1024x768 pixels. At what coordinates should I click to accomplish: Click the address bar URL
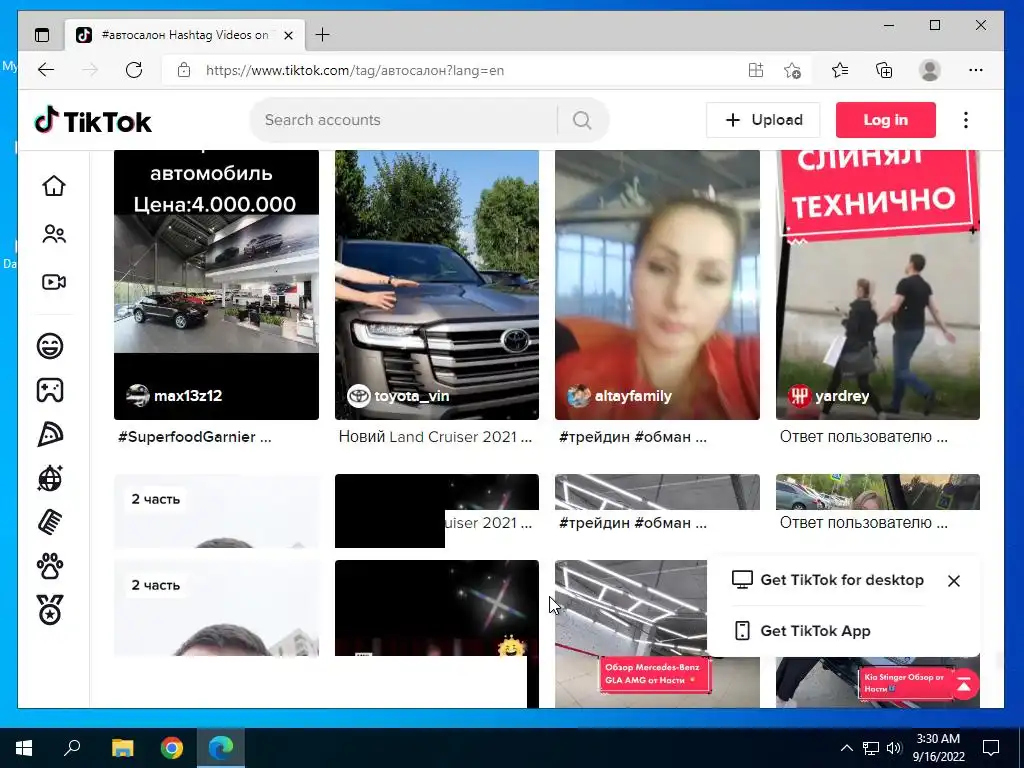(355, 71)
